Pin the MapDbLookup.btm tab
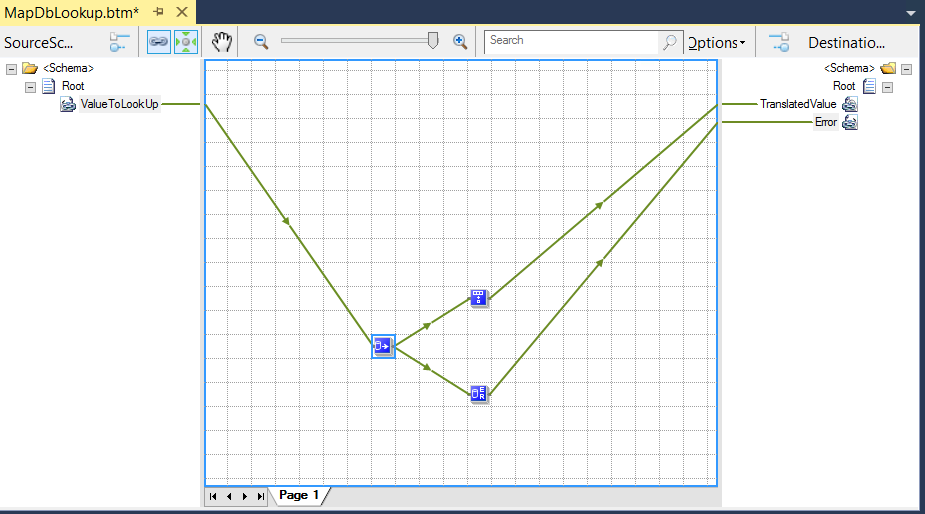Viewport: 925px width, 514px height. pyautogui.click(x=158, y=12)
